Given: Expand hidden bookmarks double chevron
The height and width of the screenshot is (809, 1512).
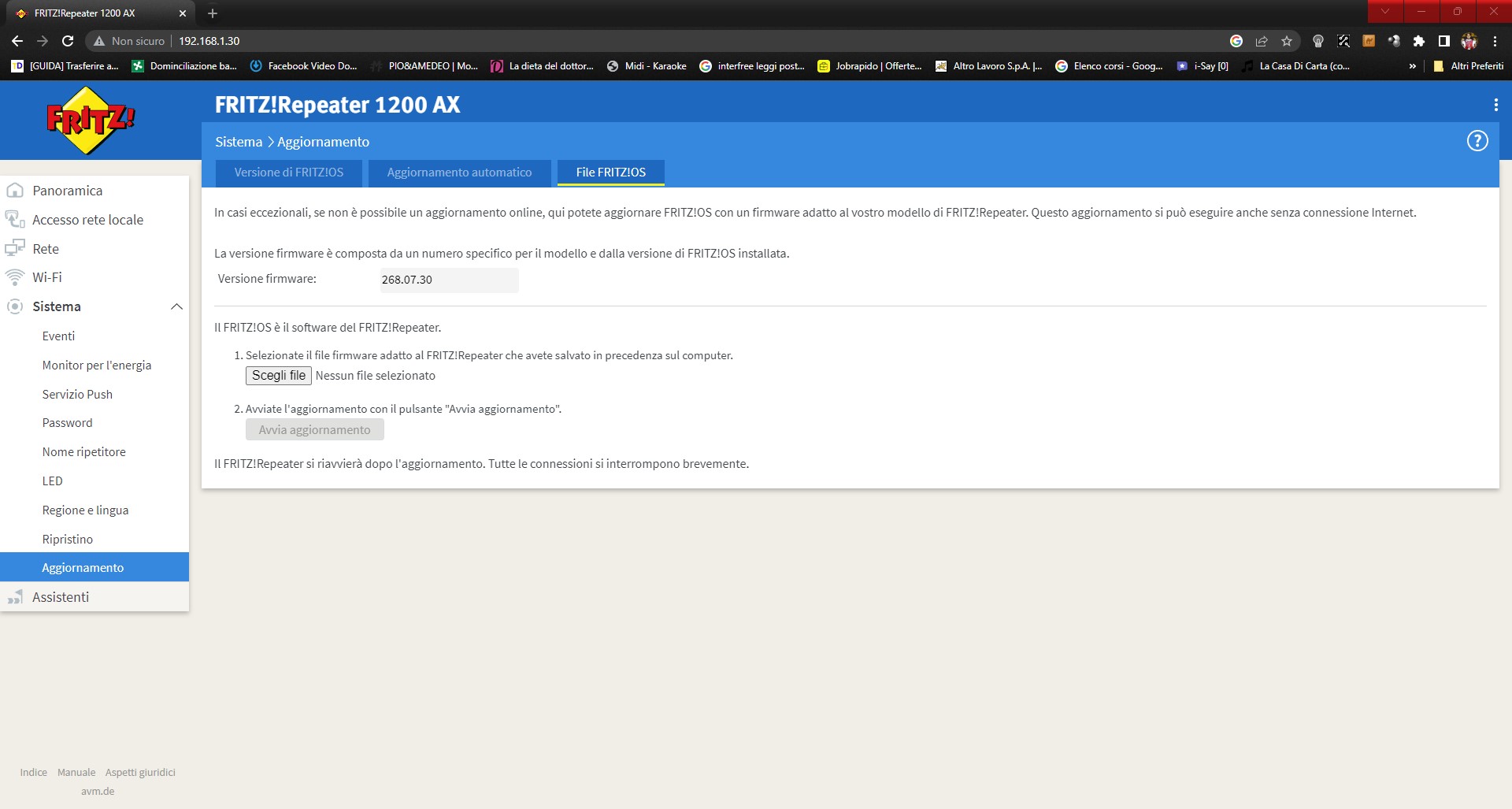Looking at the screenshot, I should point(1413,66).
